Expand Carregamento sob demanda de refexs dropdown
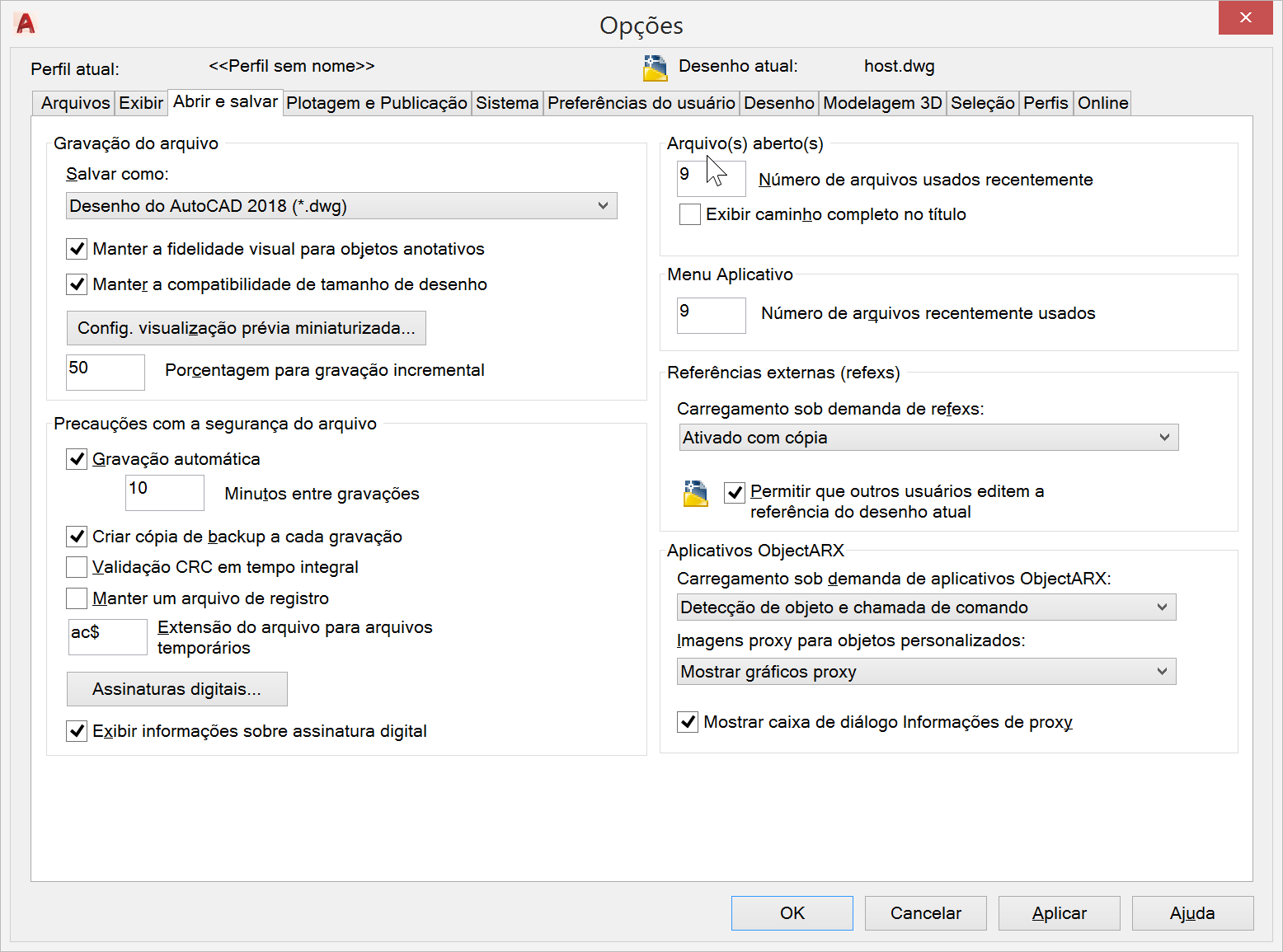 (x=928, y=438)
